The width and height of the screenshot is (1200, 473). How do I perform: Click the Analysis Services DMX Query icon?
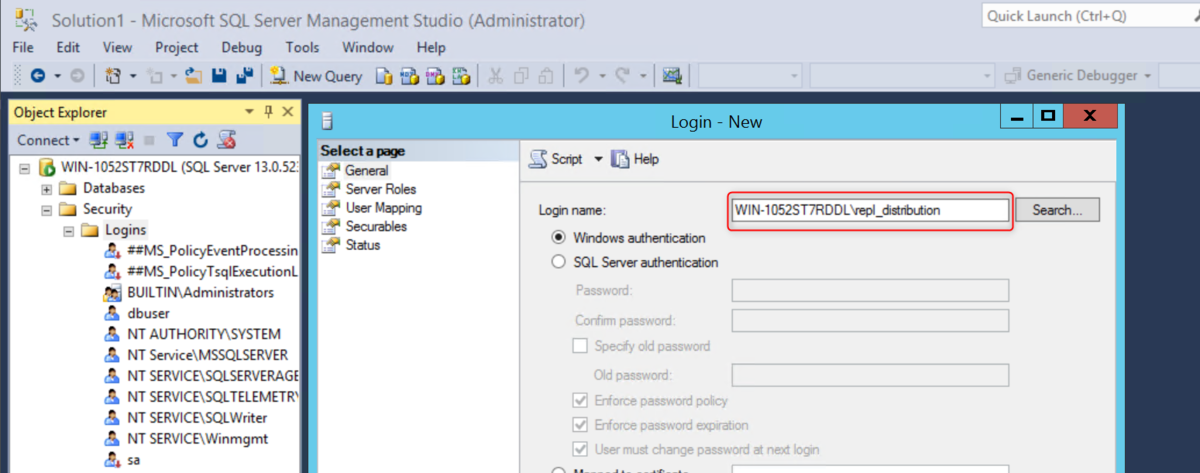[x=435, y=75]
